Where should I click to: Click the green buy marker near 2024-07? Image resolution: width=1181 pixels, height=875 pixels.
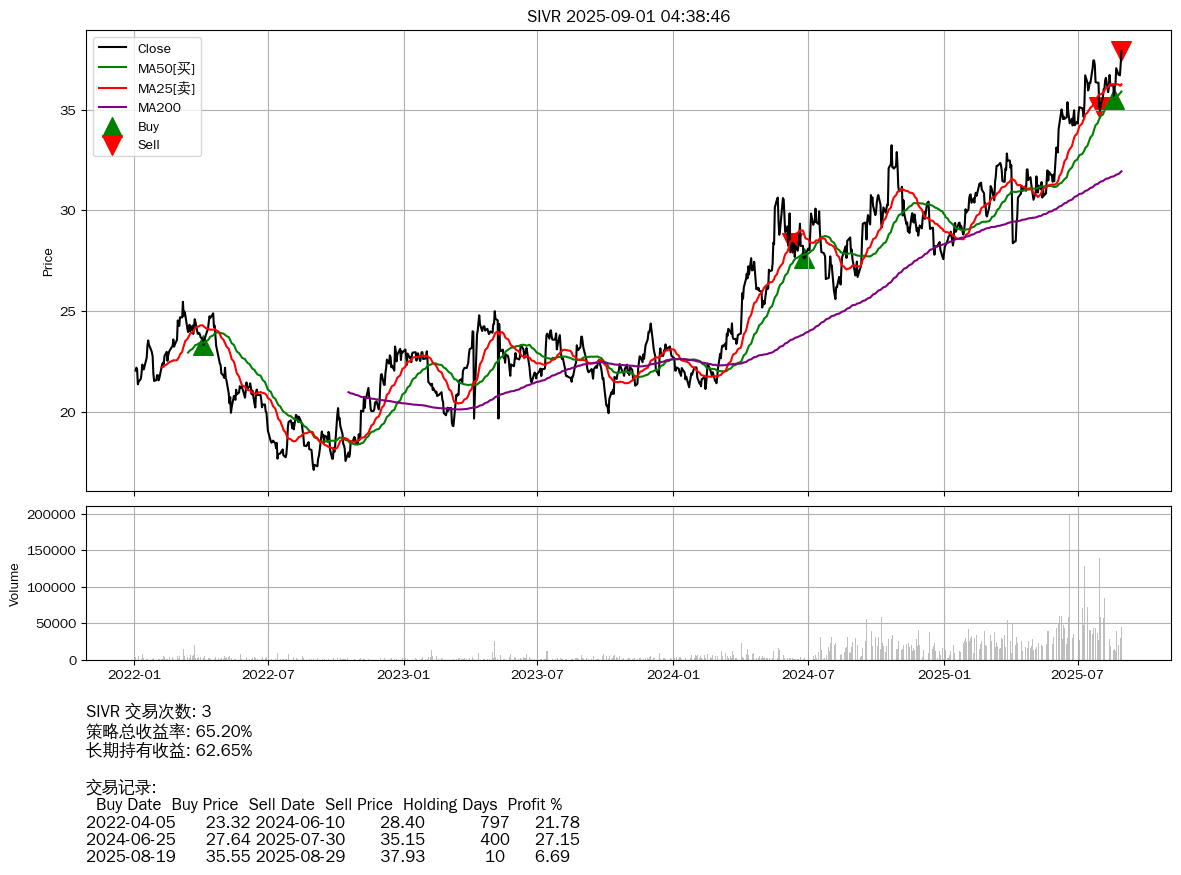(804, 259)
